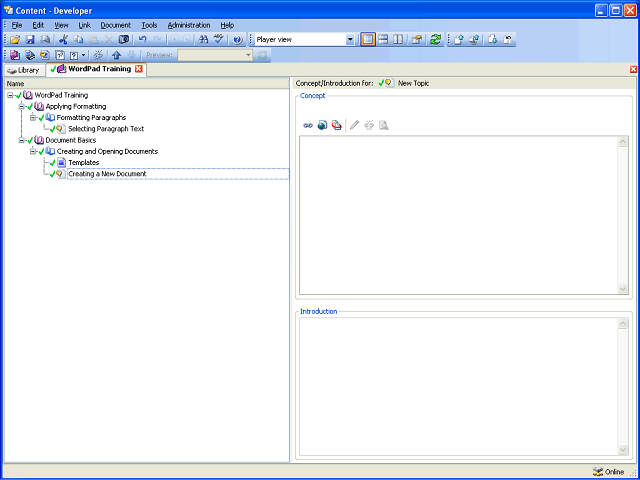The image size is (640, 480).
Task: Open the Administration menu
Action: point(189,25)
